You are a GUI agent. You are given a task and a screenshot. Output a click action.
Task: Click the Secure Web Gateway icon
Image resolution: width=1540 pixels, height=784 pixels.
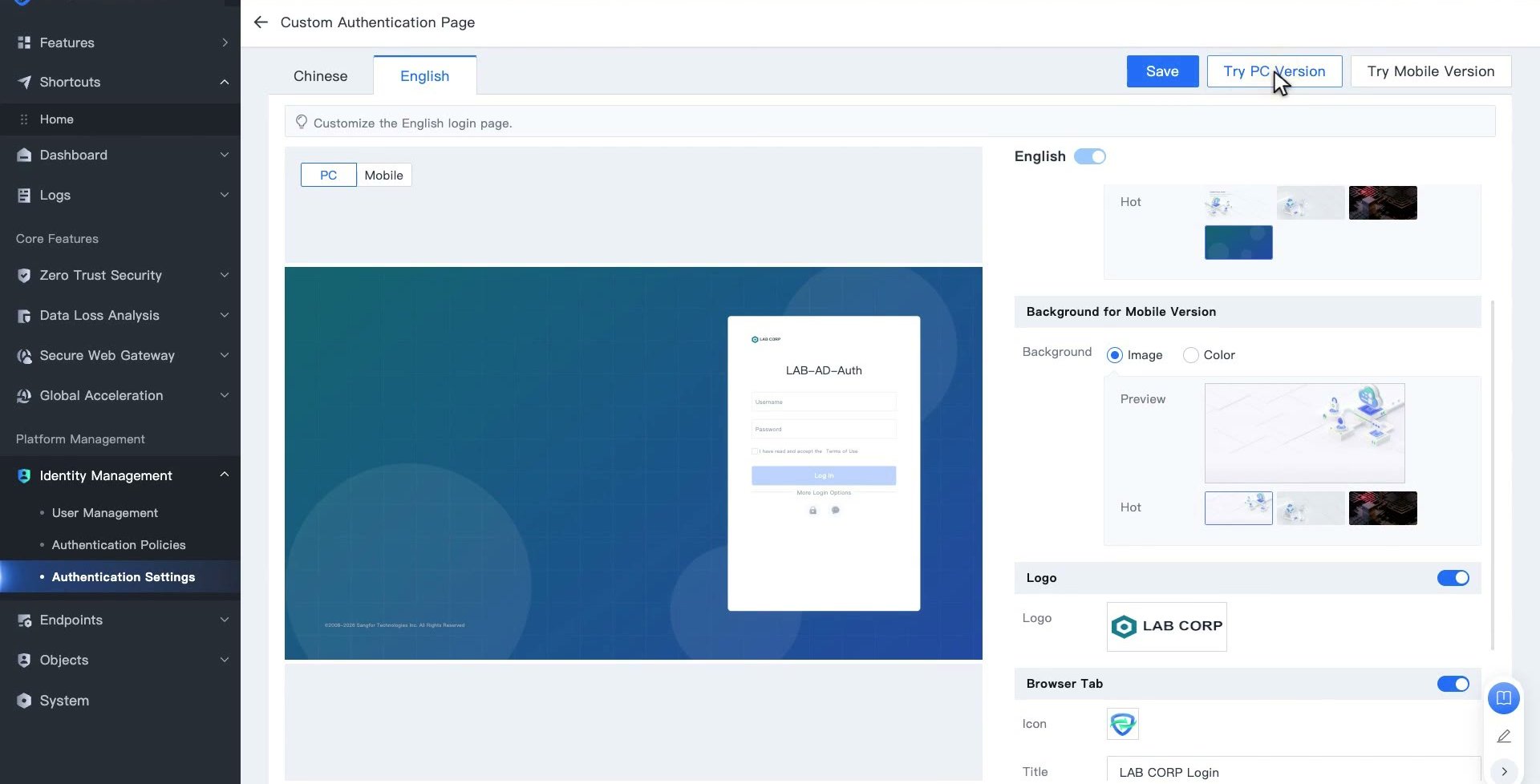coord(24,355)
